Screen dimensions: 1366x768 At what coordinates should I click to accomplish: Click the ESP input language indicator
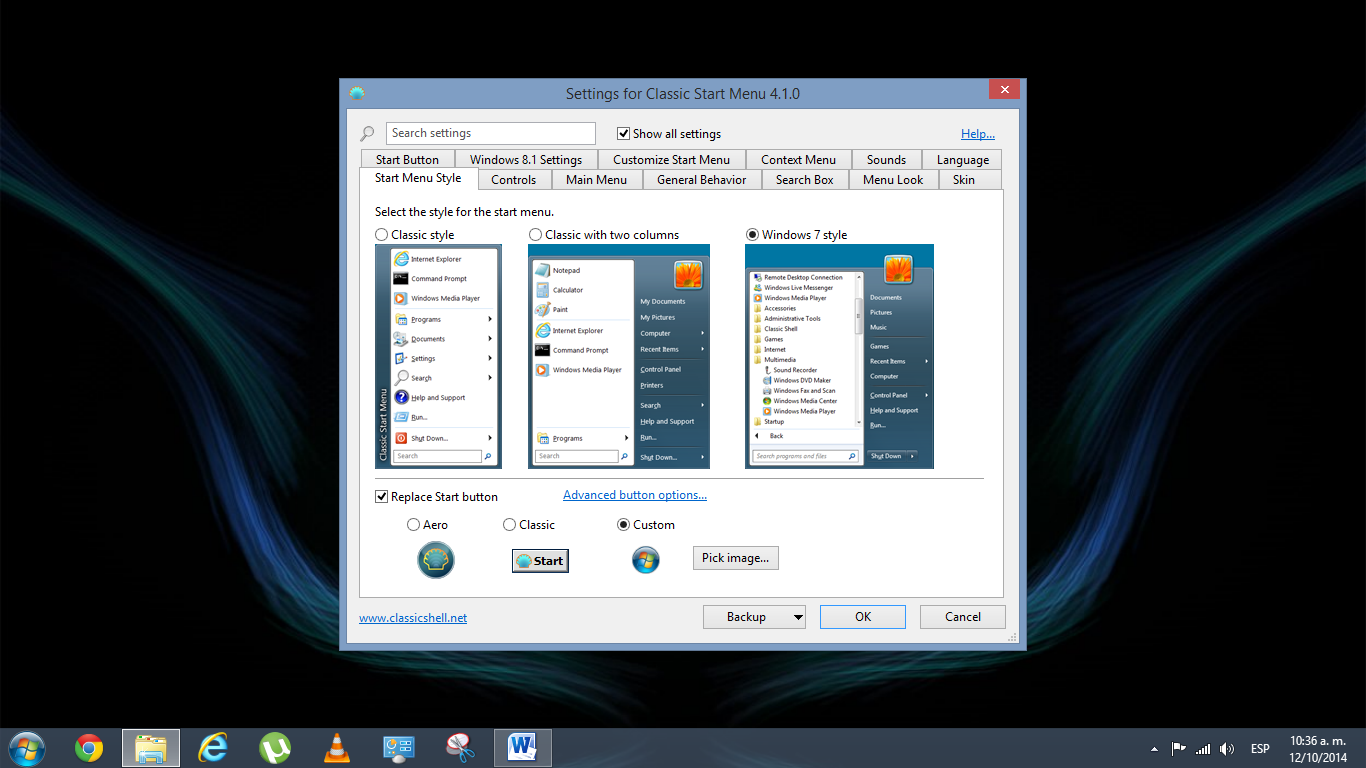[x=1260, y=749]
